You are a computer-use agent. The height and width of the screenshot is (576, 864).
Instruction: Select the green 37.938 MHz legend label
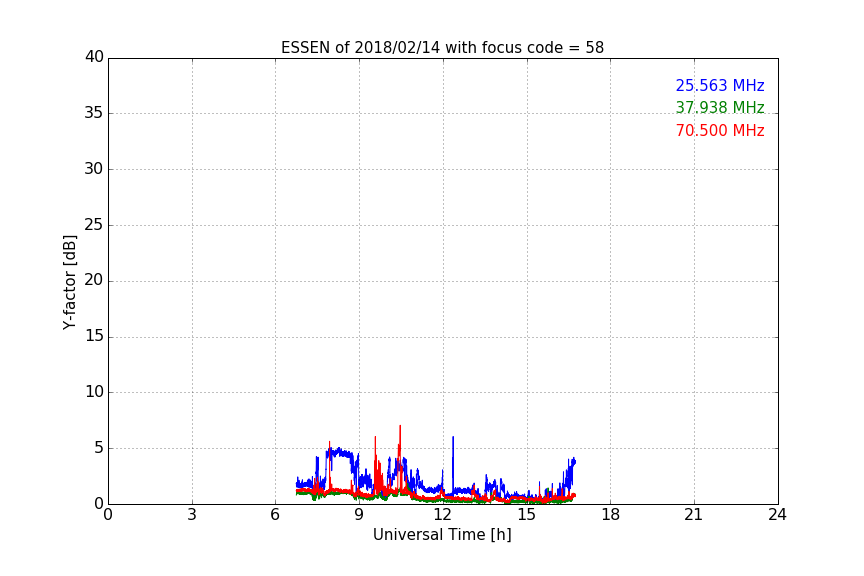[720, 107]
